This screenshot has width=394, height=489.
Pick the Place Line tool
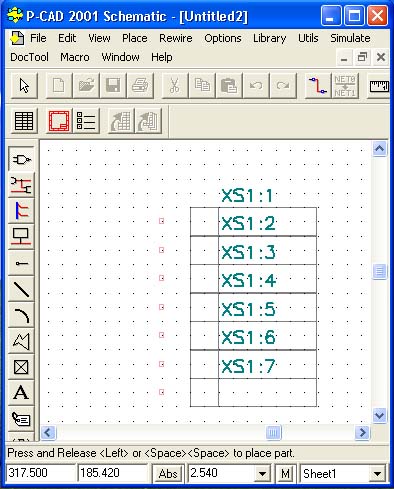21,289
